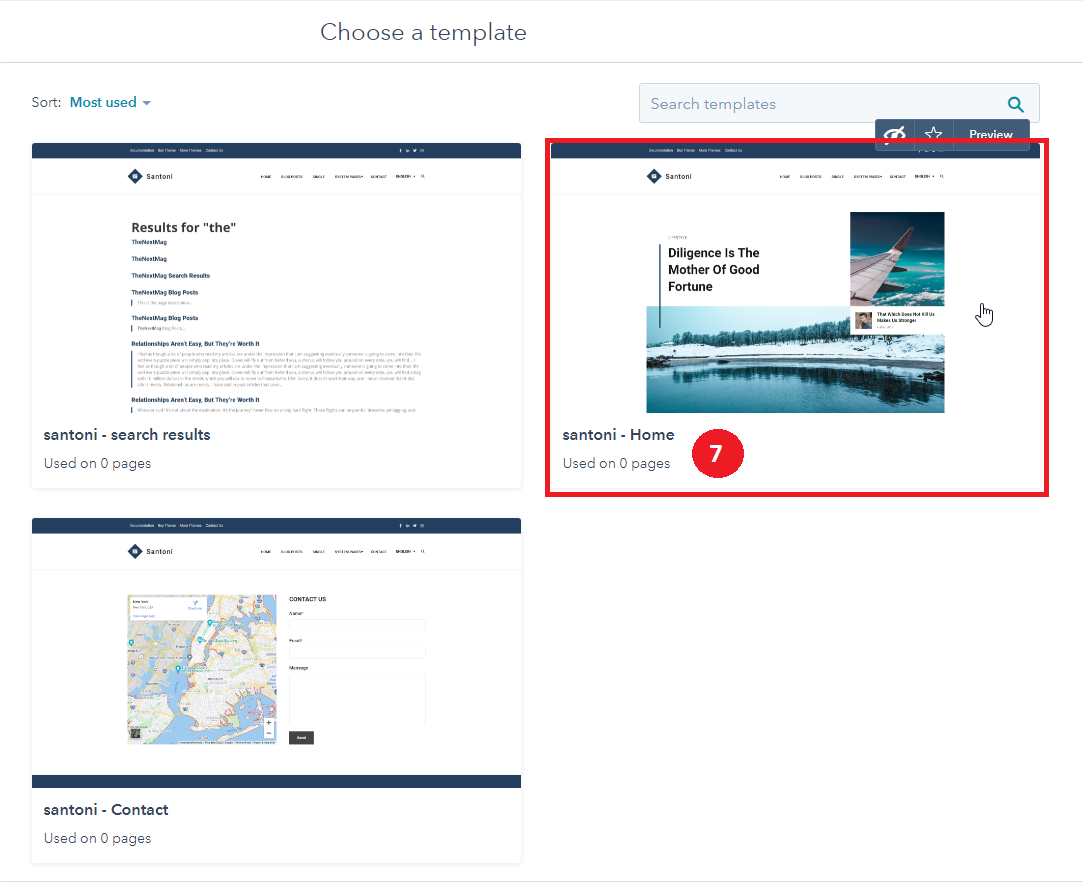Image resolution: width=1083 pixels, height=889 pixels.
Task: Toggle the star favorite icon
Action: tap(933, 135)
